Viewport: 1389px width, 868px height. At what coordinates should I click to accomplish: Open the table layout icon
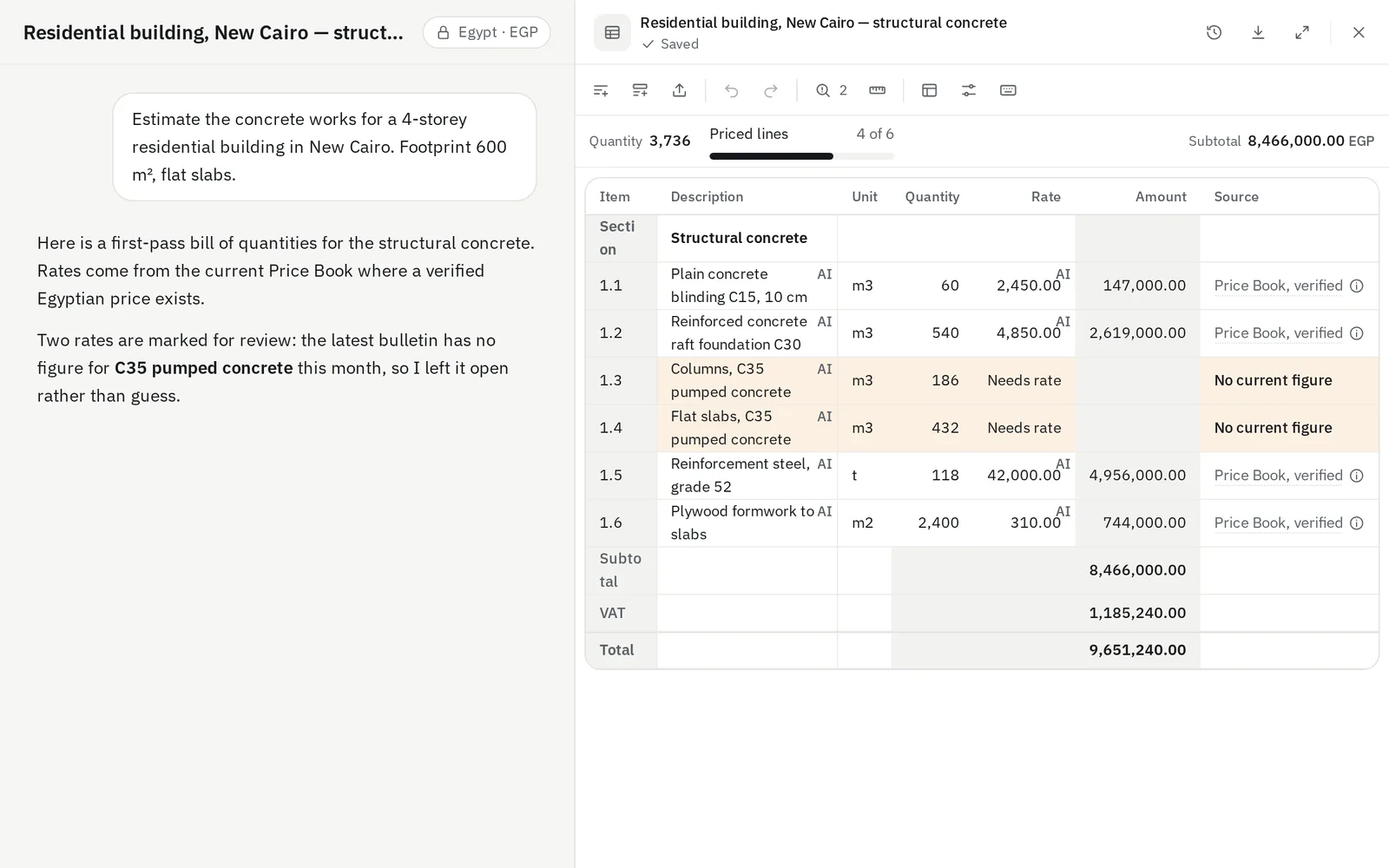click(x=929, y=90)
